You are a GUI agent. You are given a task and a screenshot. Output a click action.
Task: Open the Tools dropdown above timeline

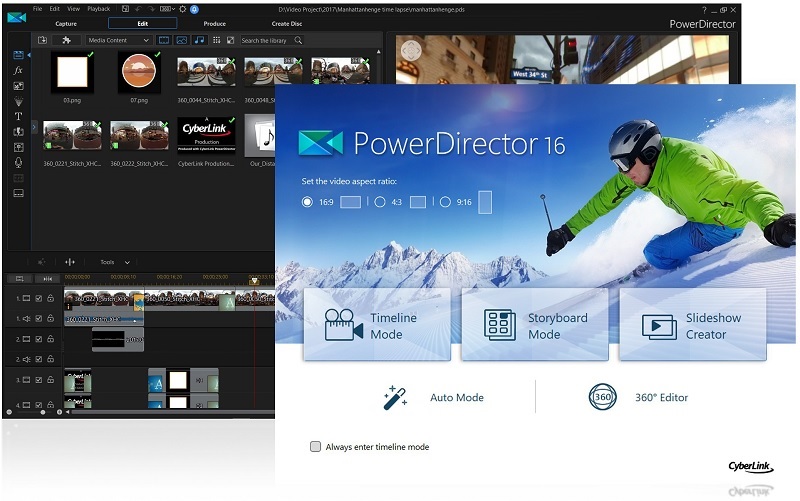[x=115, y=262]
